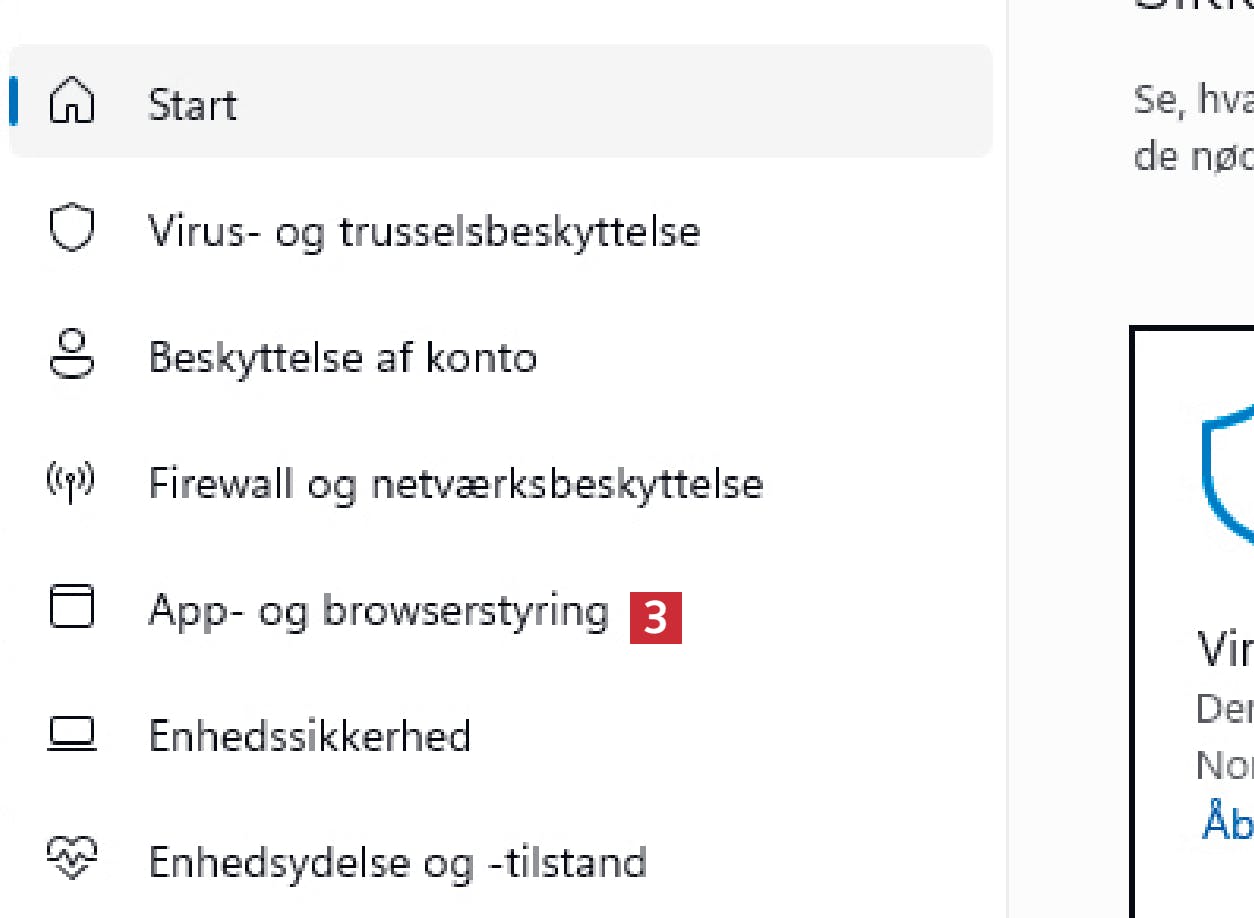
Task: Open the Enhedssikkerhed section
Action: pyautogui.click(x=309, y=736)
